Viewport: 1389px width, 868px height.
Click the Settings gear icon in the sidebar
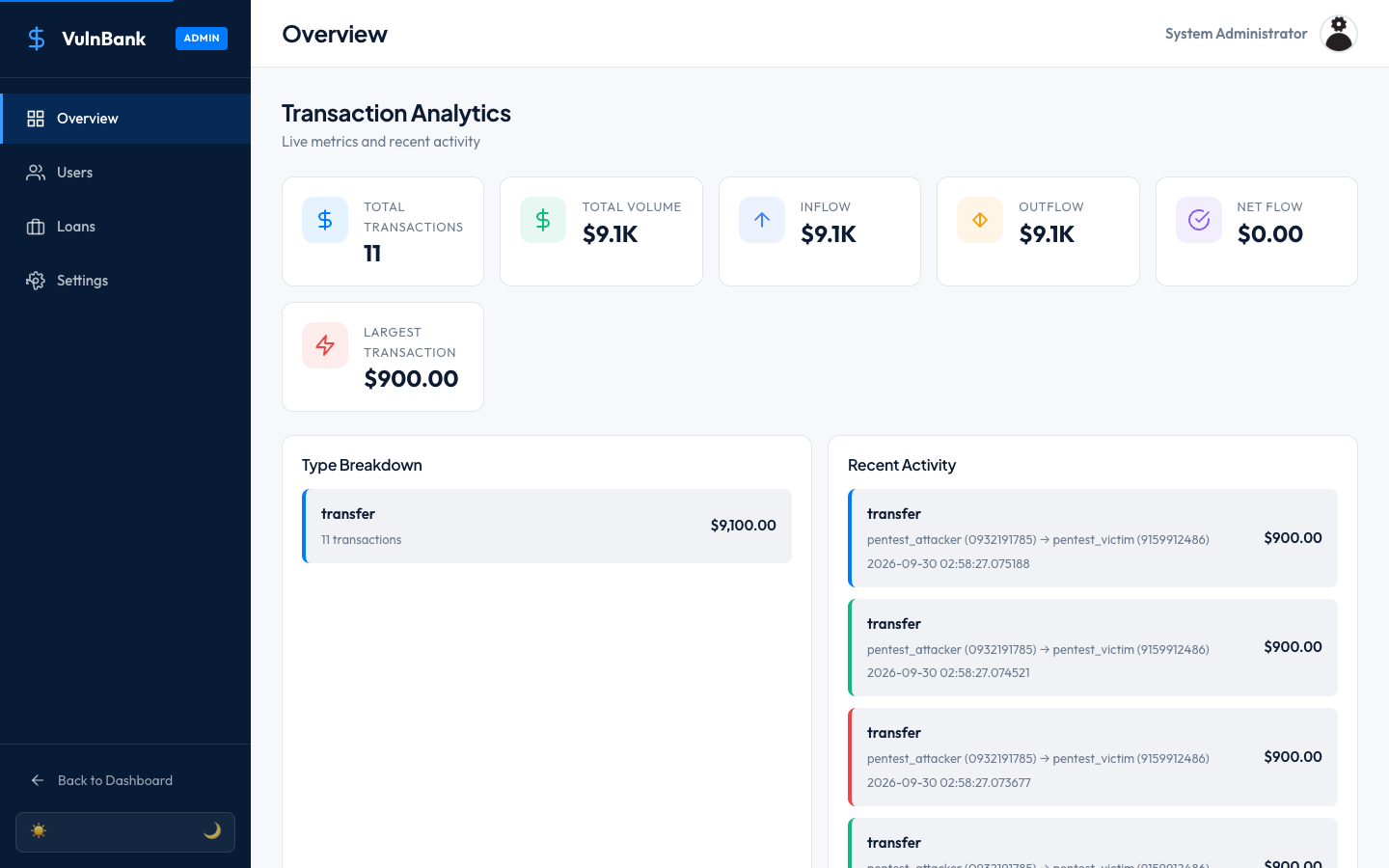click(x=36, y=281)
